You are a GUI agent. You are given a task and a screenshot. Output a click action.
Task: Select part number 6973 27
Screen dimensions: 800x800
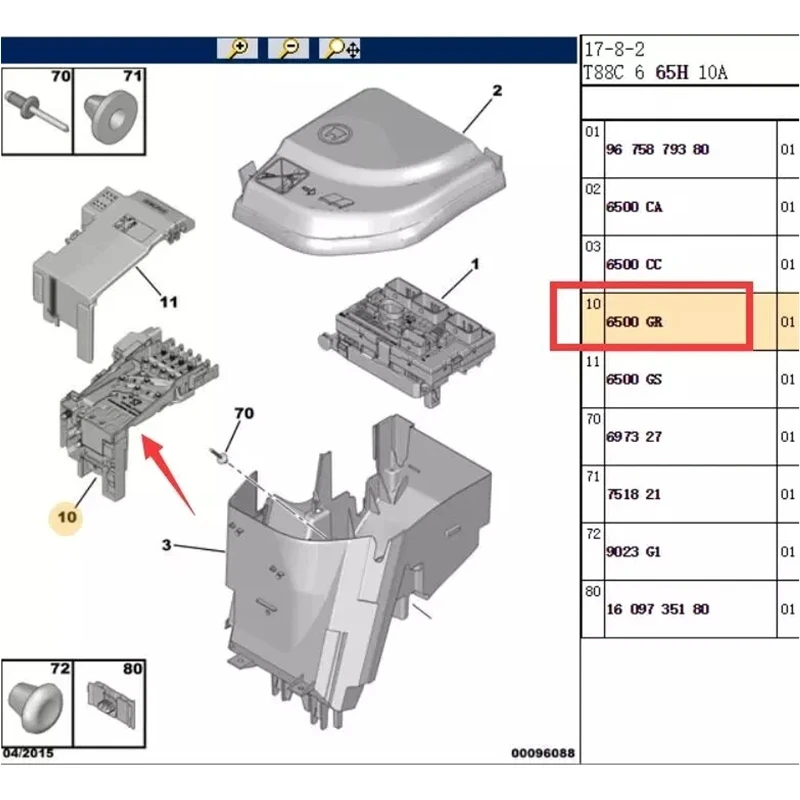[634, 437]
